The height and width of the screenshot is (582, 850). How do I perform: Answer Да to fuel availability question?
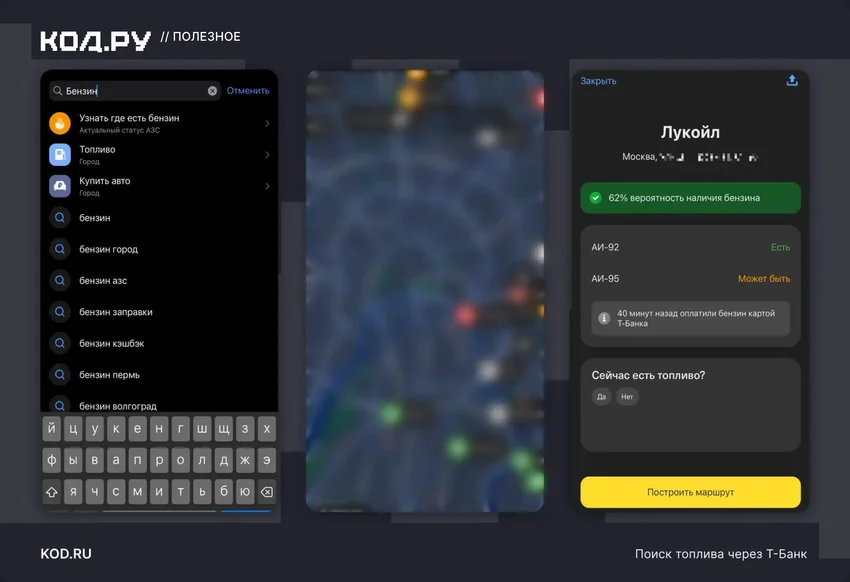(x=601, y=397)
